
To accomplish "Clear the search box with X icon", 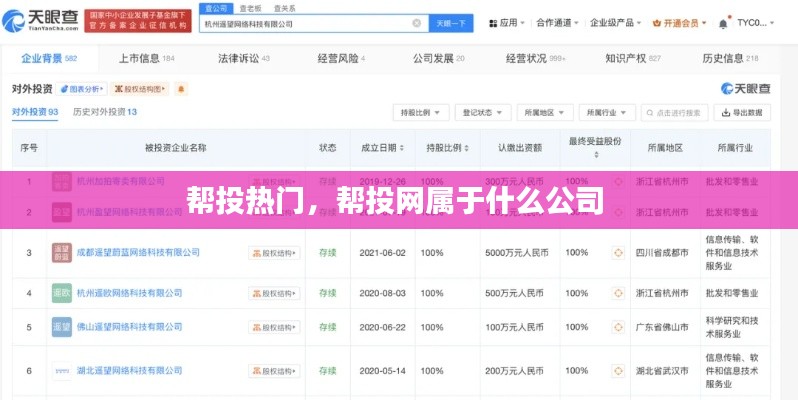I will pos(415,22).
